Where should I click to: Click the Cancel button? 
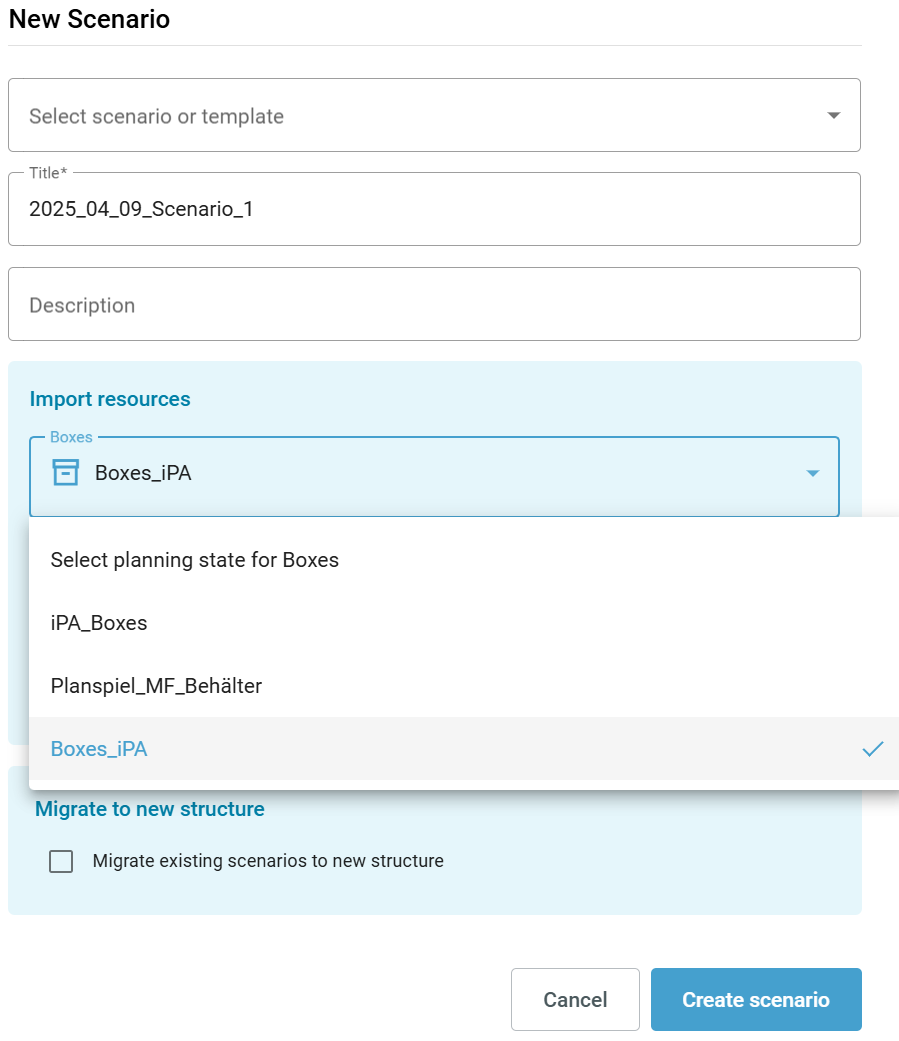[x=575, y=999]
